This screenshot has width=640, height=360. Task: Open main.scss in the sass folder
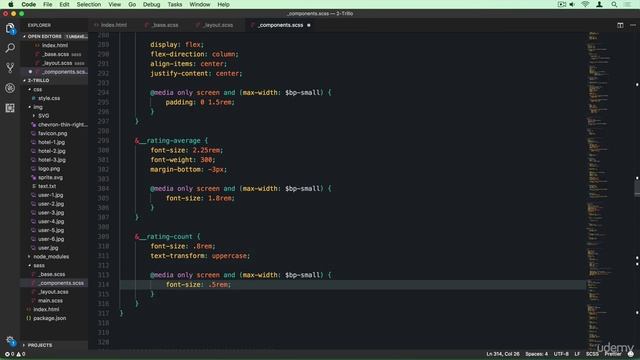click(x=50, y=300)
